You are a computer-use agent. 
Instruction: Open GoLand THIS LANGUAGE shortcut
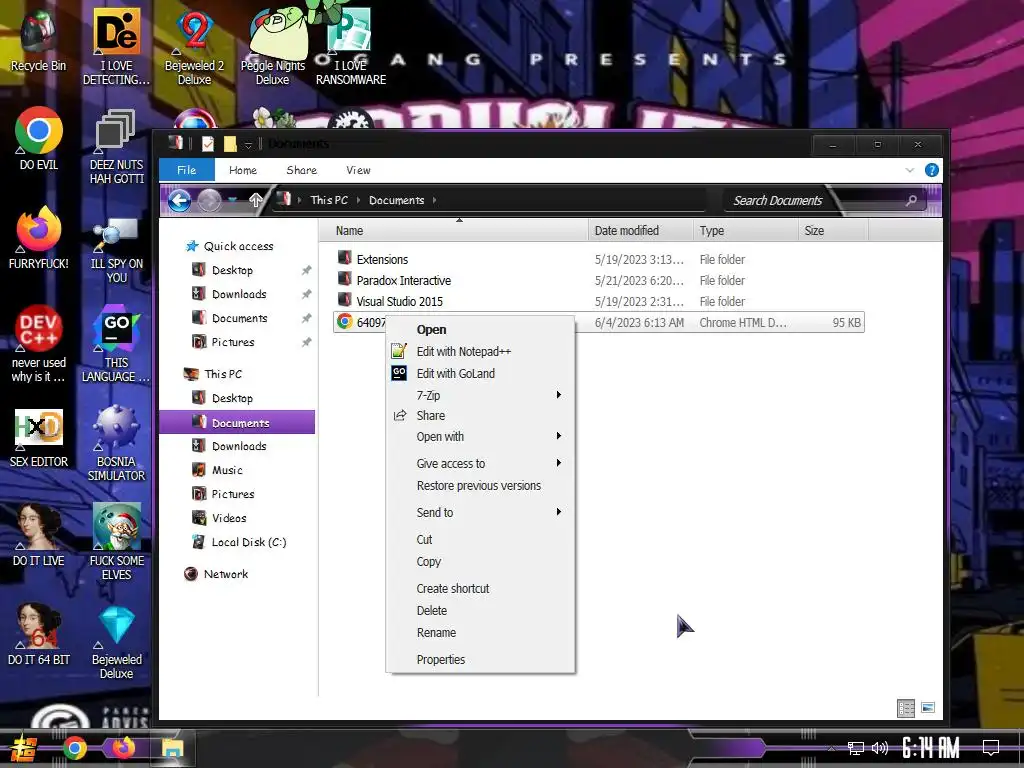click(116, 344)
